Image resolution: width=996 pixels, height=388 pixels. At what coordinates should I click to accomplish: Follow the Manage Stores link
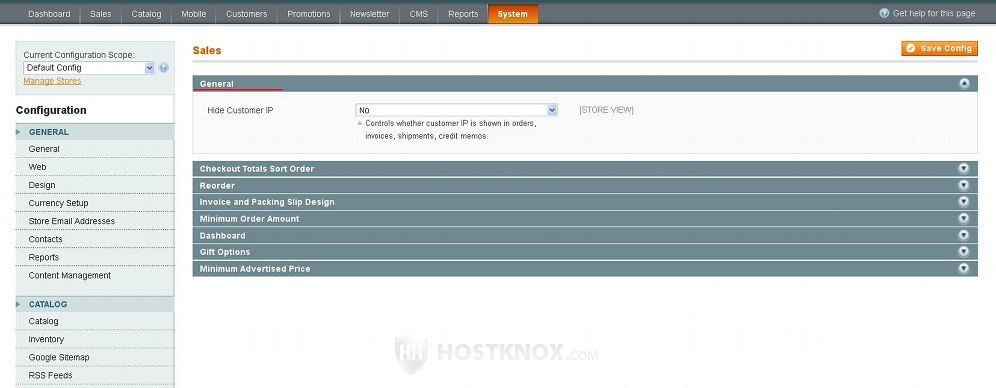click(52, 81)
